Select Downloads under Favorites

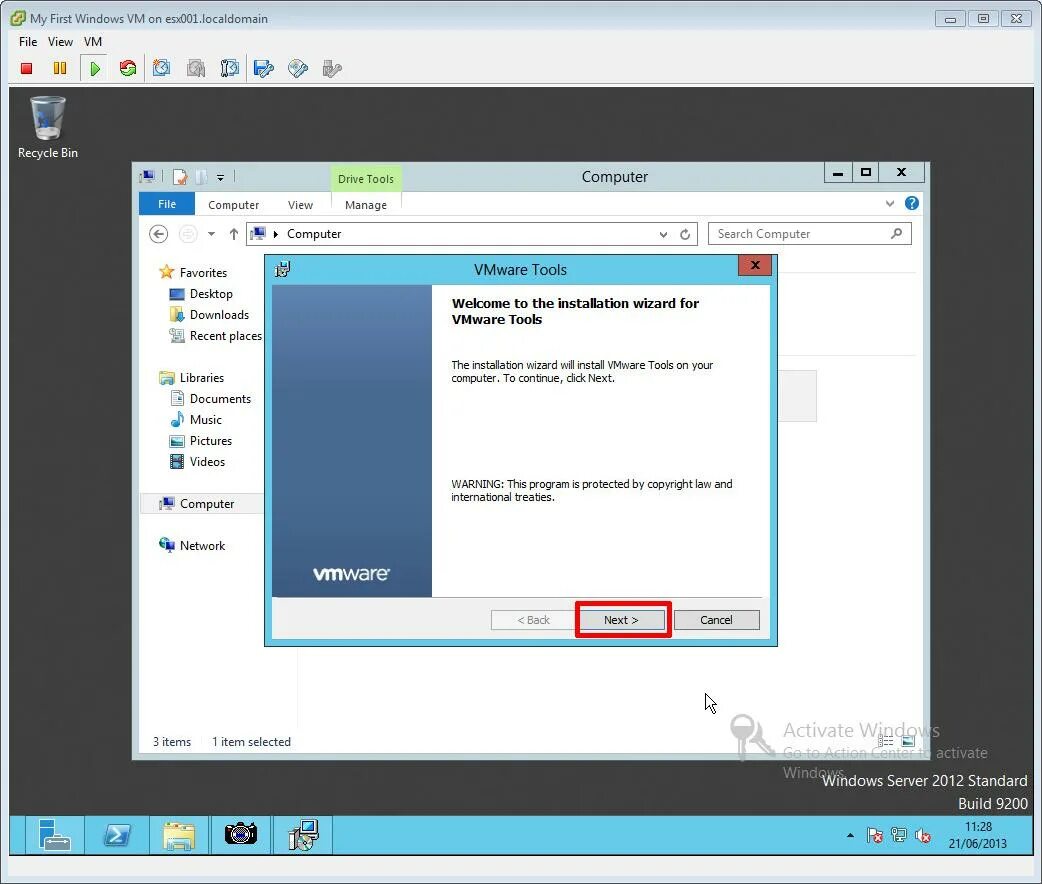click(x=209, y=315)
